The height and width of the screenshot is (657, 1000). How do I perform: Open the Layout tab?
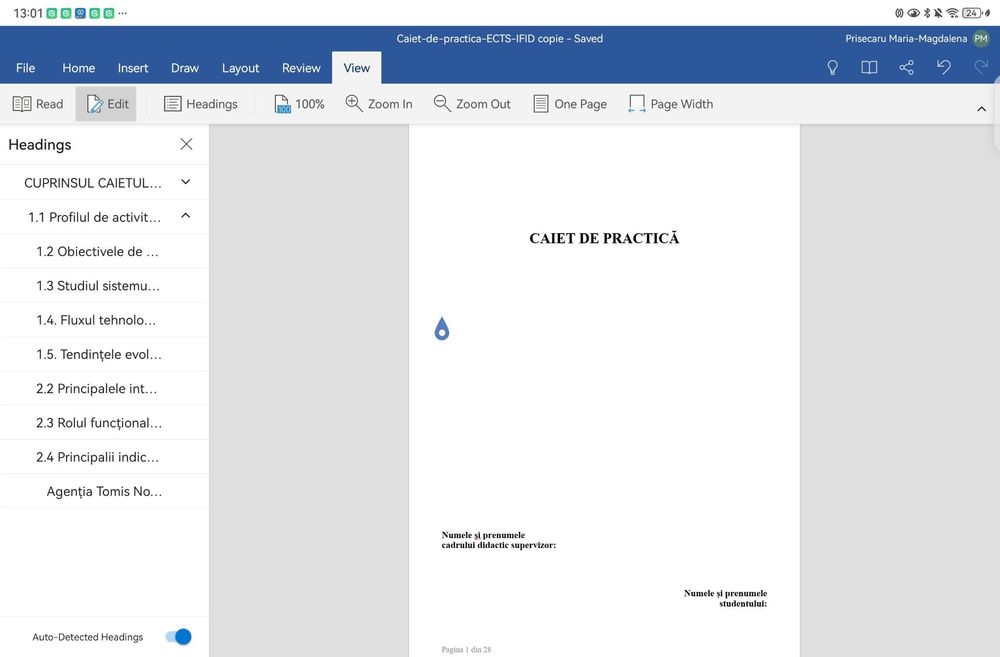coord(240,68)
